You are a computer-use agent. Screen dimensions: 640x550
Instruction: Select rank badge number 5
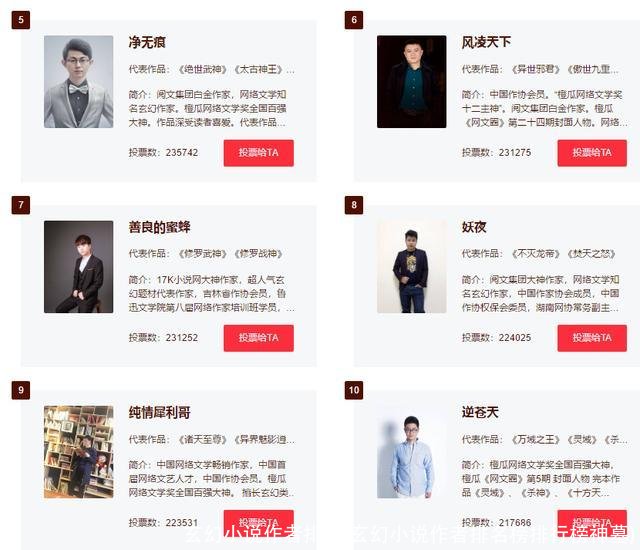(x=21, y=20)
